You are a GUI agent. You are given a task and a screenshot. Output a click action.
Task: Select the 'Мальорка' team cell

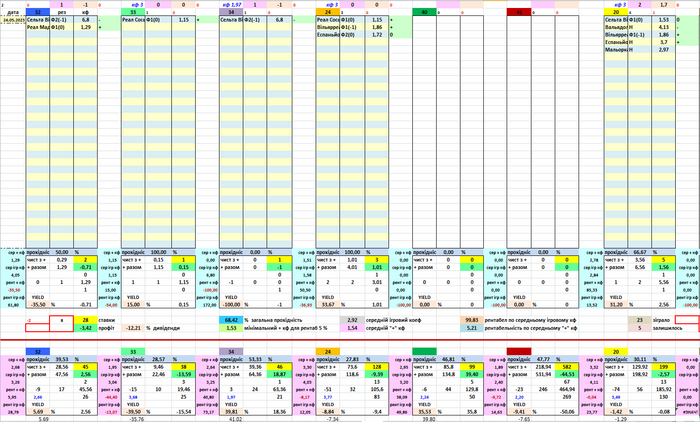pos(616,50)
